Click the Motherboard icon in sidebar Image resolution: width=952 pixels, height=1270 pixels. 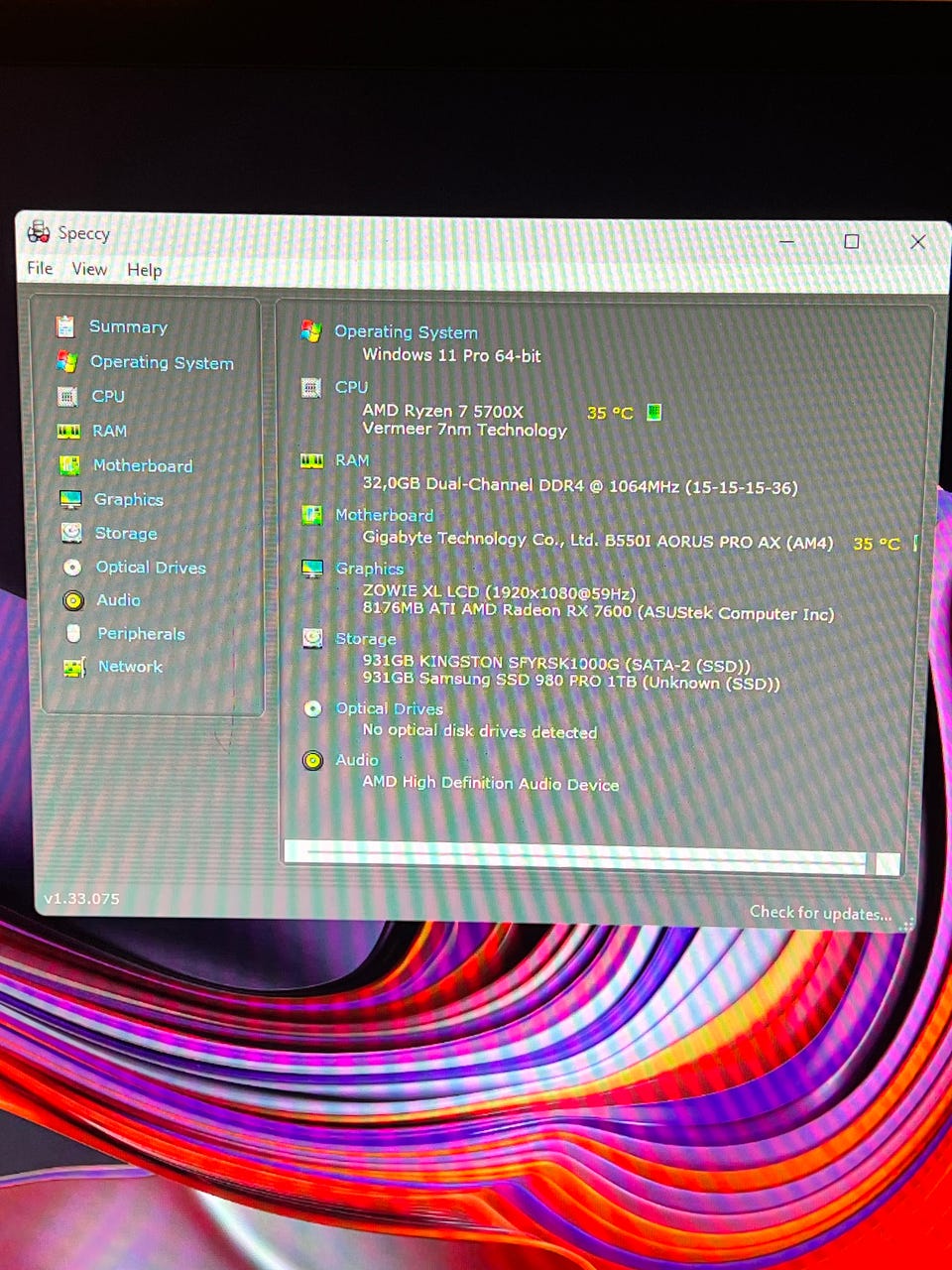tap(69, 465)
